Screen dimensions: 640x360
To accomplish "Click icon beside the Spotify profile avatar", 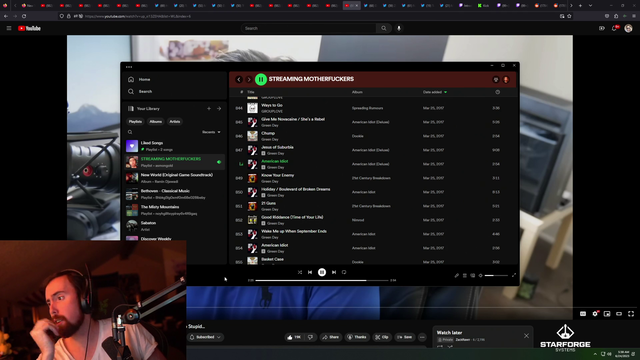I will [496, 80].
